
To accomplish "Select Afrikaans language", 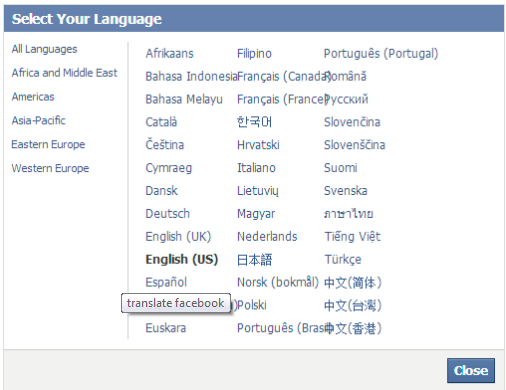I will (x=169, y=53).
